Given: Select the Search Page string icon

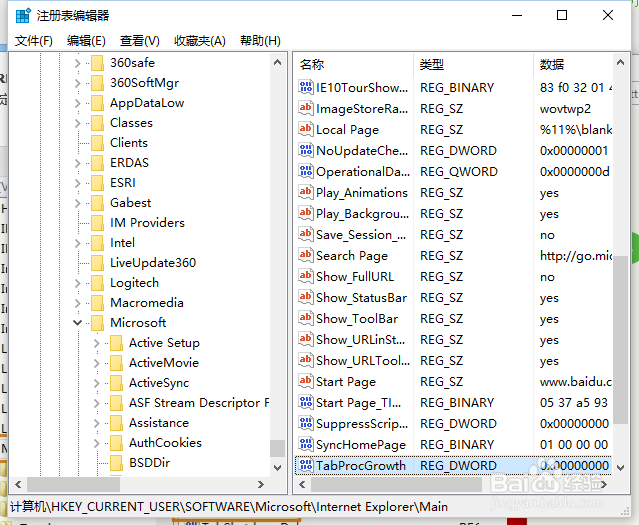Looking at the screenshot, I should 306,256.
